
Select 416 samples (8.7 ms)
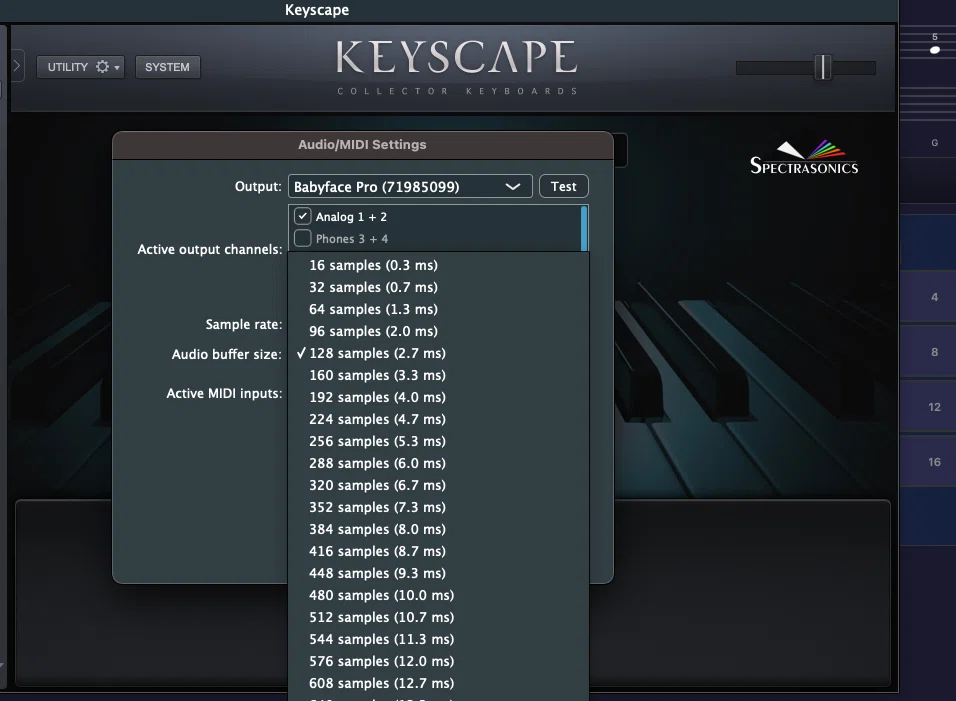click(x=438, y=550)
